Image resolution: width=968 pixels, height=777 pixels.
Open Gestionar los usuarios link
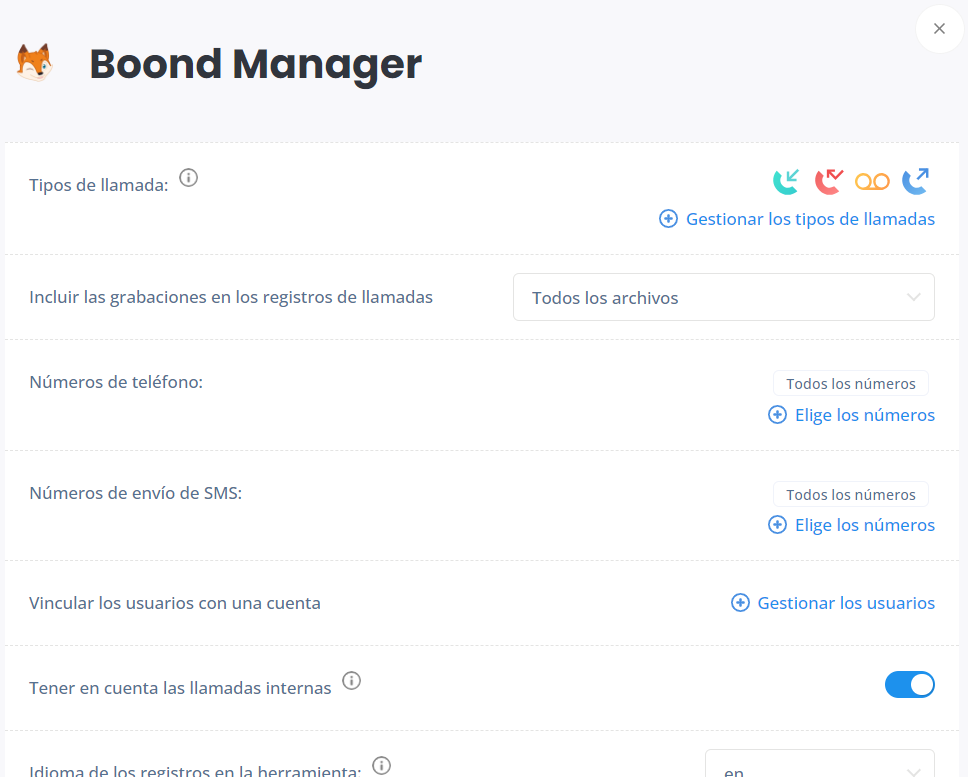[846, 603]
